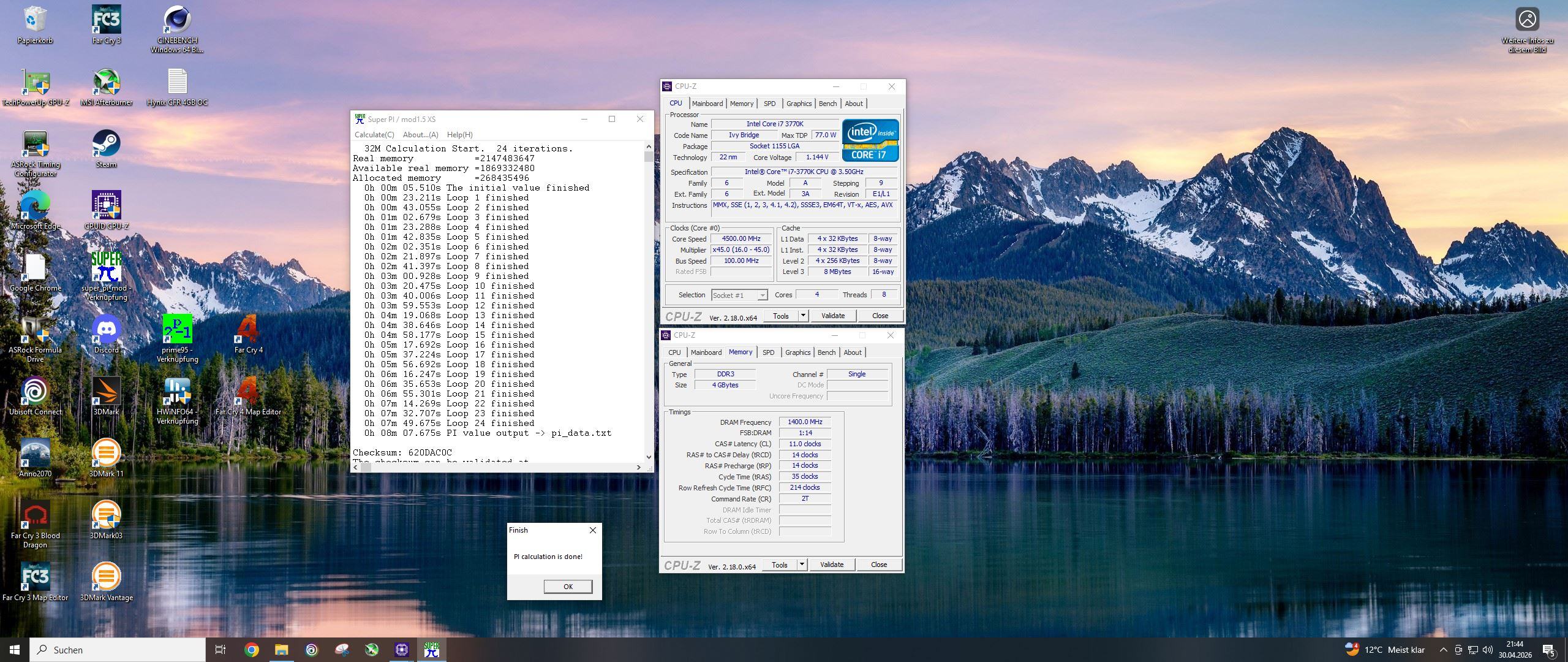Switch to CPU tab in lower CPU-Z window
Screen dimensions: 1568x662
[674, 352]
